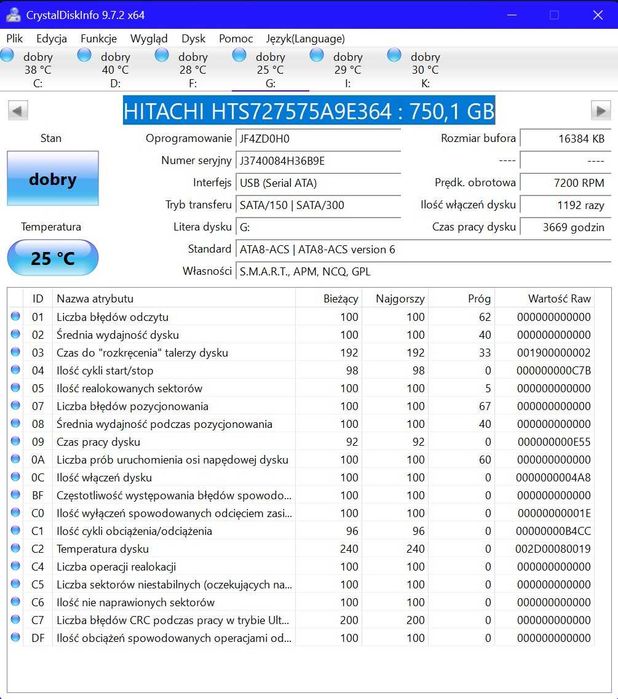Image resolution: width=618 pixels, height=699 pixels.
Task: Click the 'Próg' column header
Action: point(461,298)
